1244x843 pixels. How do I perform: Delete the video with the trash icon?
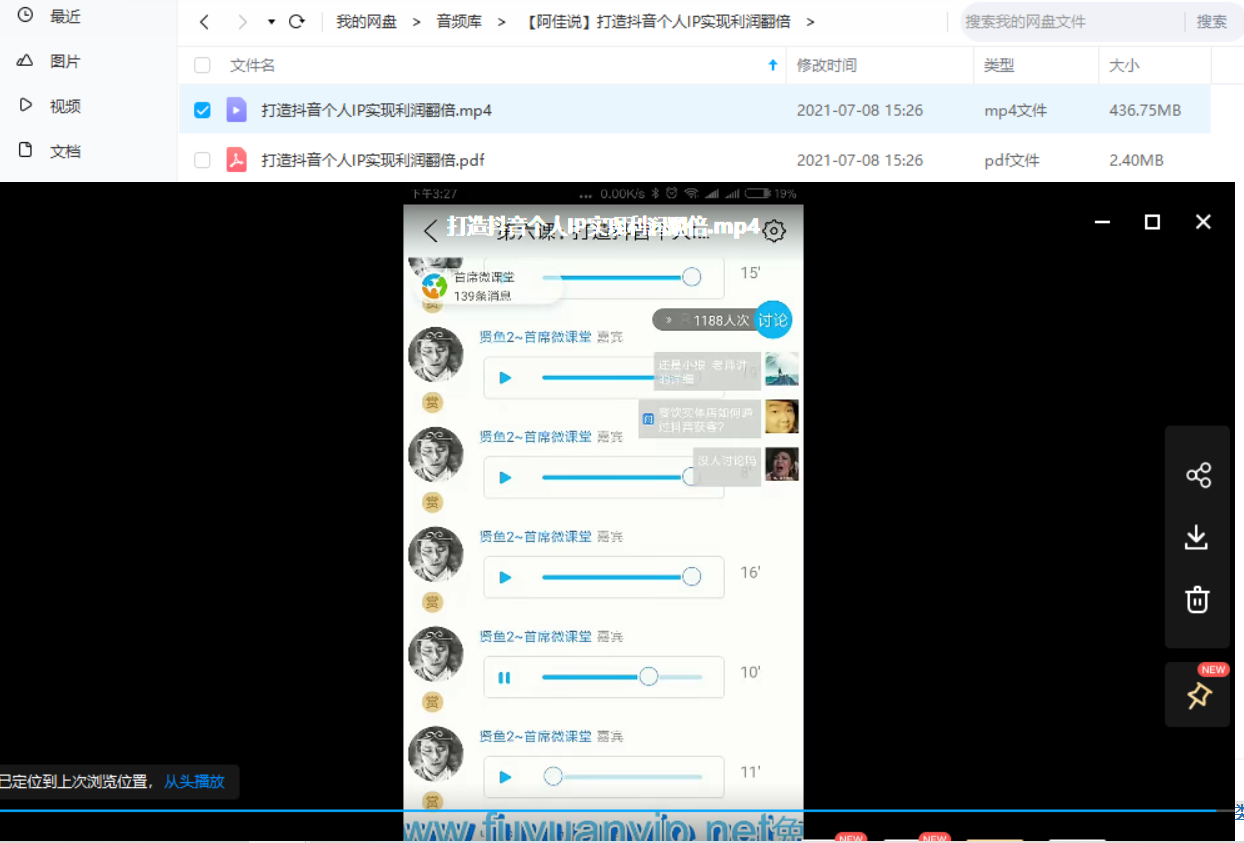point(1197,599)
